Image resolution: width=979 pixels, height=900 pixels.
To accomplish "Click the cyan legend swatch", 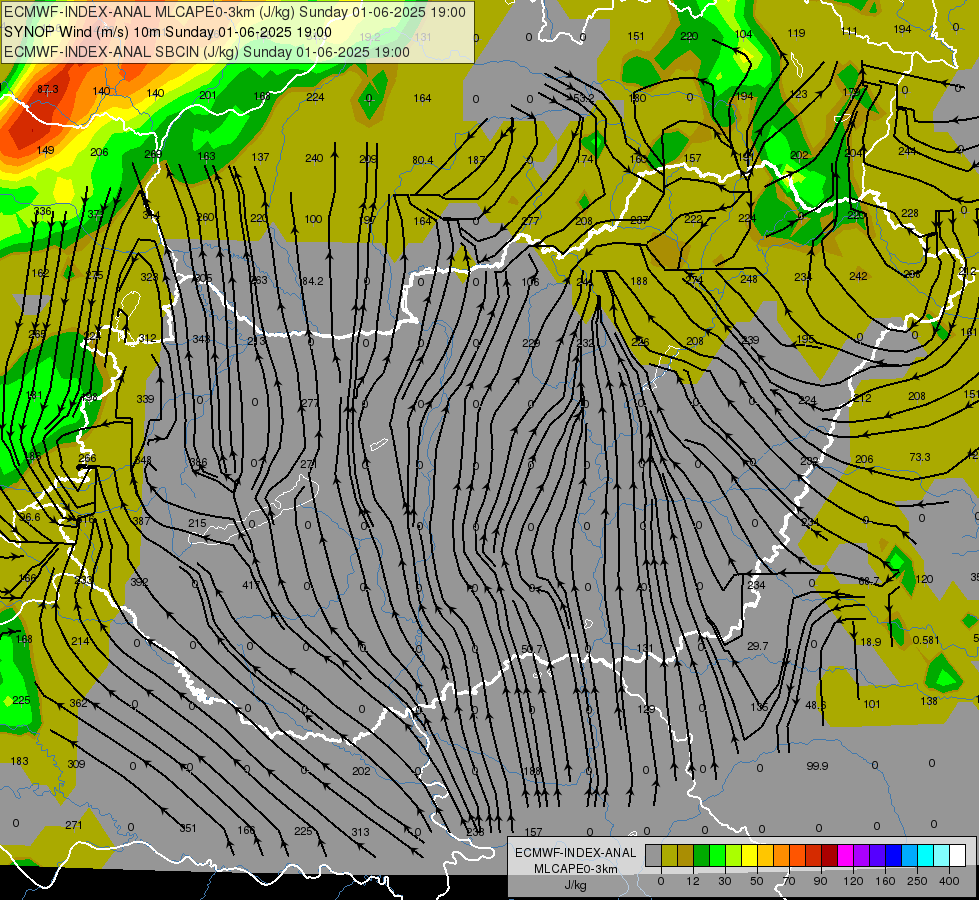I will pyautogui.click(x=925, y=855).
